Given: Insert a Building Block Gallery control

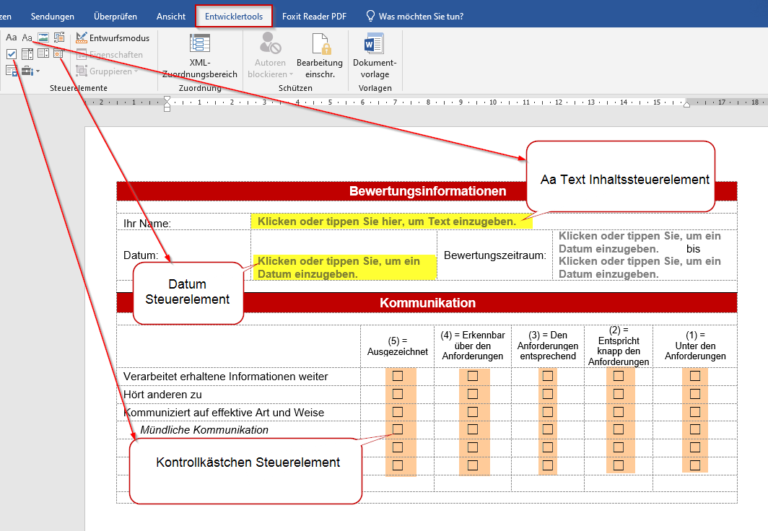Looking at the screenshot, I should click(x=59, y=38).
